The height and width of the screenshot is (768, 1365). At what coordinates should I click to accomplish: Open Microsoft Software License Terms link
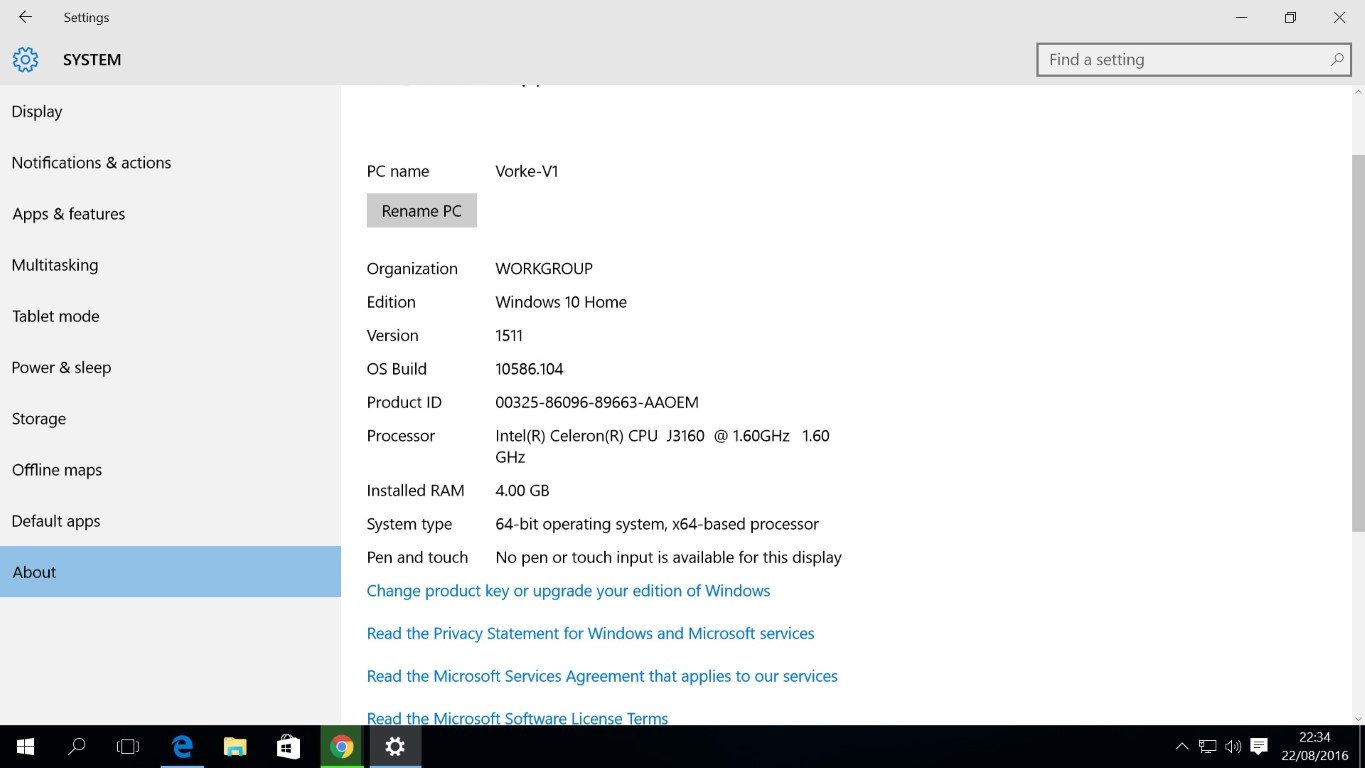pos(517,718)
